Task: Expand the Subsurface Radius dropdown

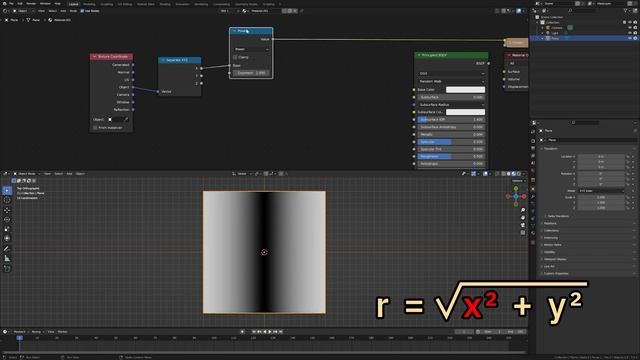Action: [x=451, y=105]
